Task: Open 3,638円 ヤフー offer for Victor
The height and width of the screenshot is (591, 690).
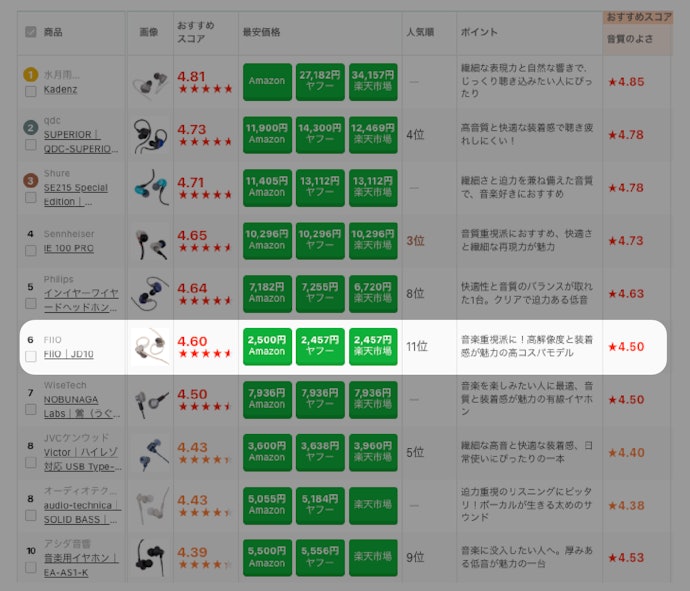Action: [320, 453]
